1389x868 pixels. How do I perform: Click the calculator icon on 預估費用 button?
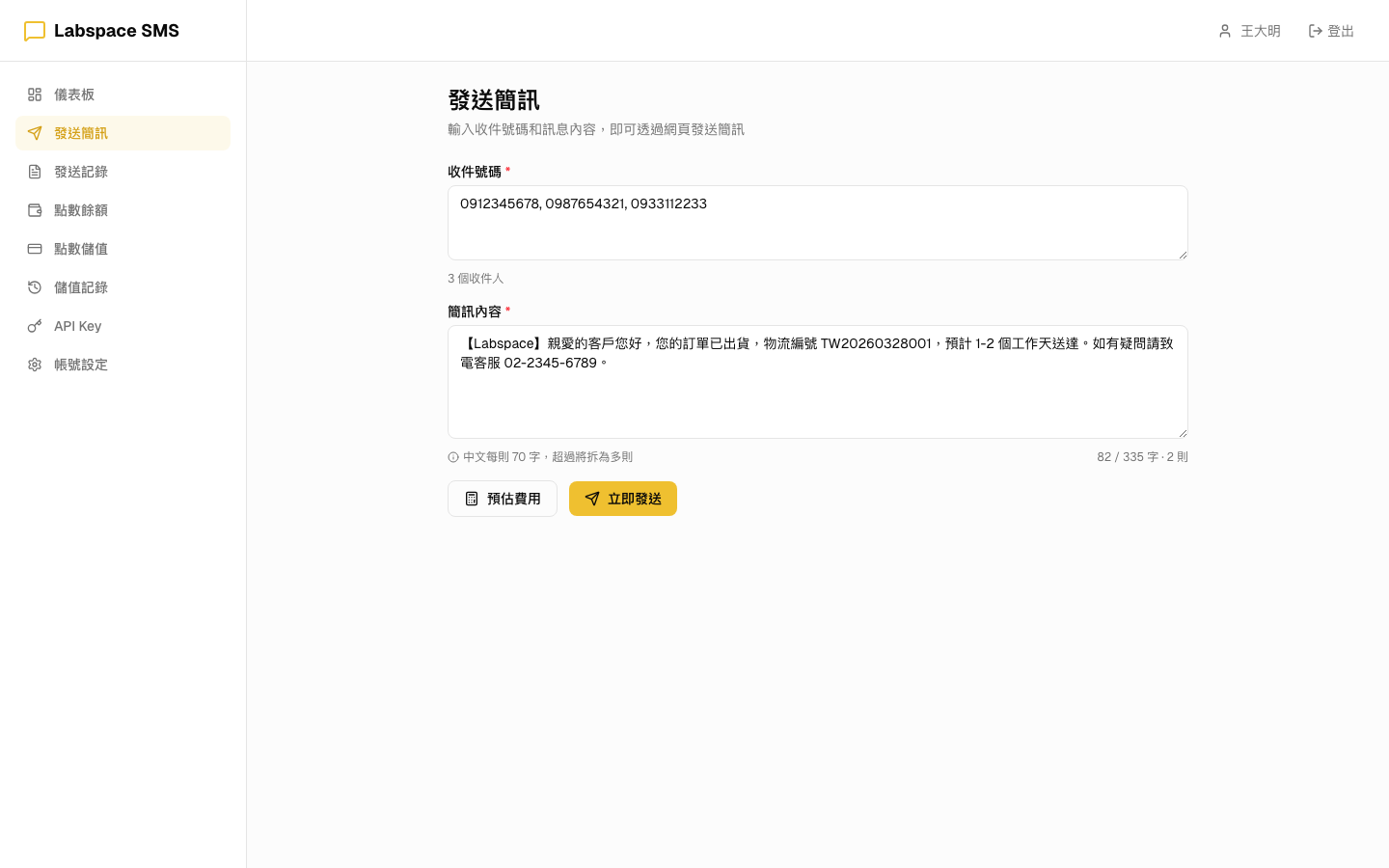click(x=472, y=499)
